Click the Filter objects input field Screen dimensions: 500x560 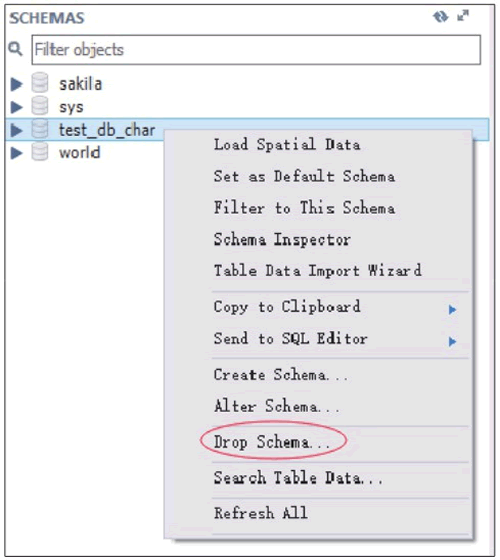pyautogui.click(x=256, y=50)
